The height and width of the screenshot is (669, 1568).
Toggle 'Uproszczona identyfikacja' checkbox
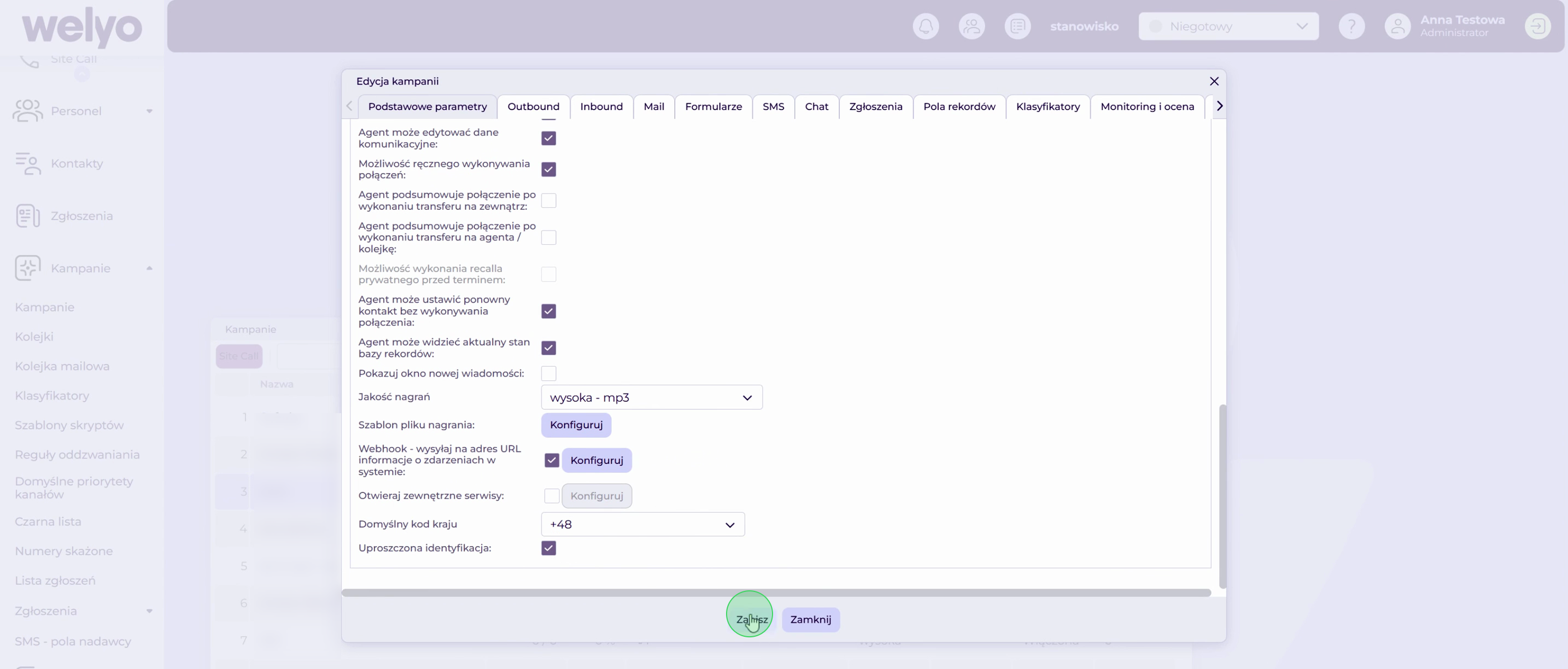click(548, 548)
